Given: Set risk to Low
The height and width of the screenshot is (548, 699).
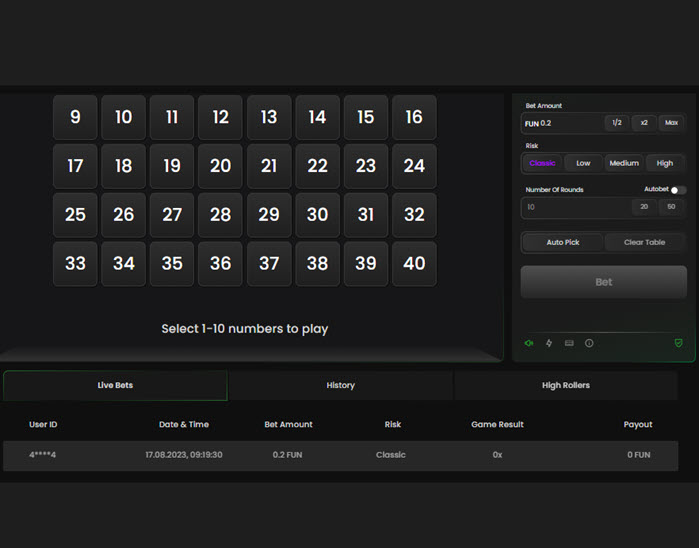Looking at the screenshot, I should coord(583,163).
